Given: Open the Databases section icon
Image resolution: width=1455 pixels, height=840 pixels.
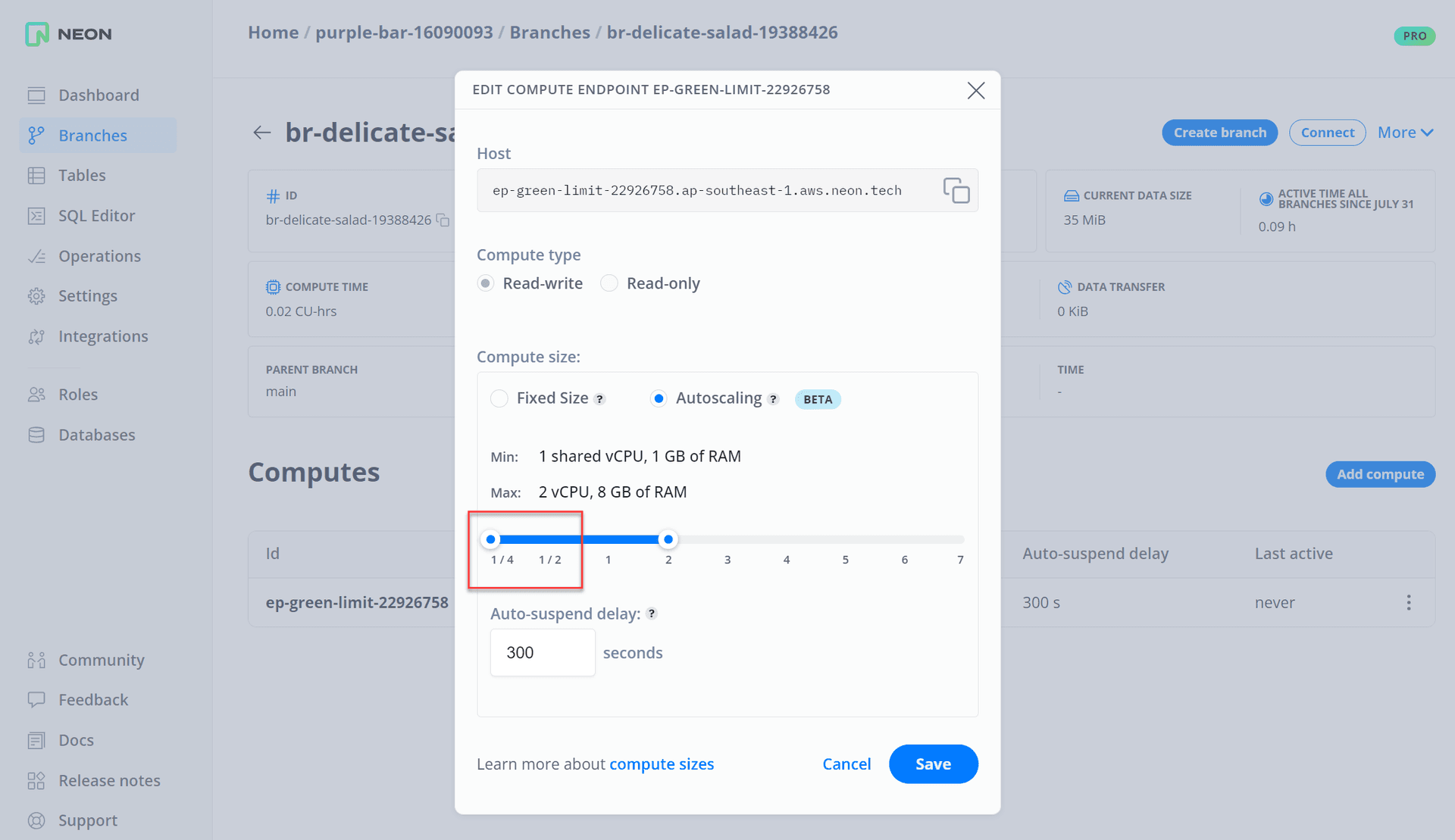Looking at the screenshot, I should click(x=95, y=434).
